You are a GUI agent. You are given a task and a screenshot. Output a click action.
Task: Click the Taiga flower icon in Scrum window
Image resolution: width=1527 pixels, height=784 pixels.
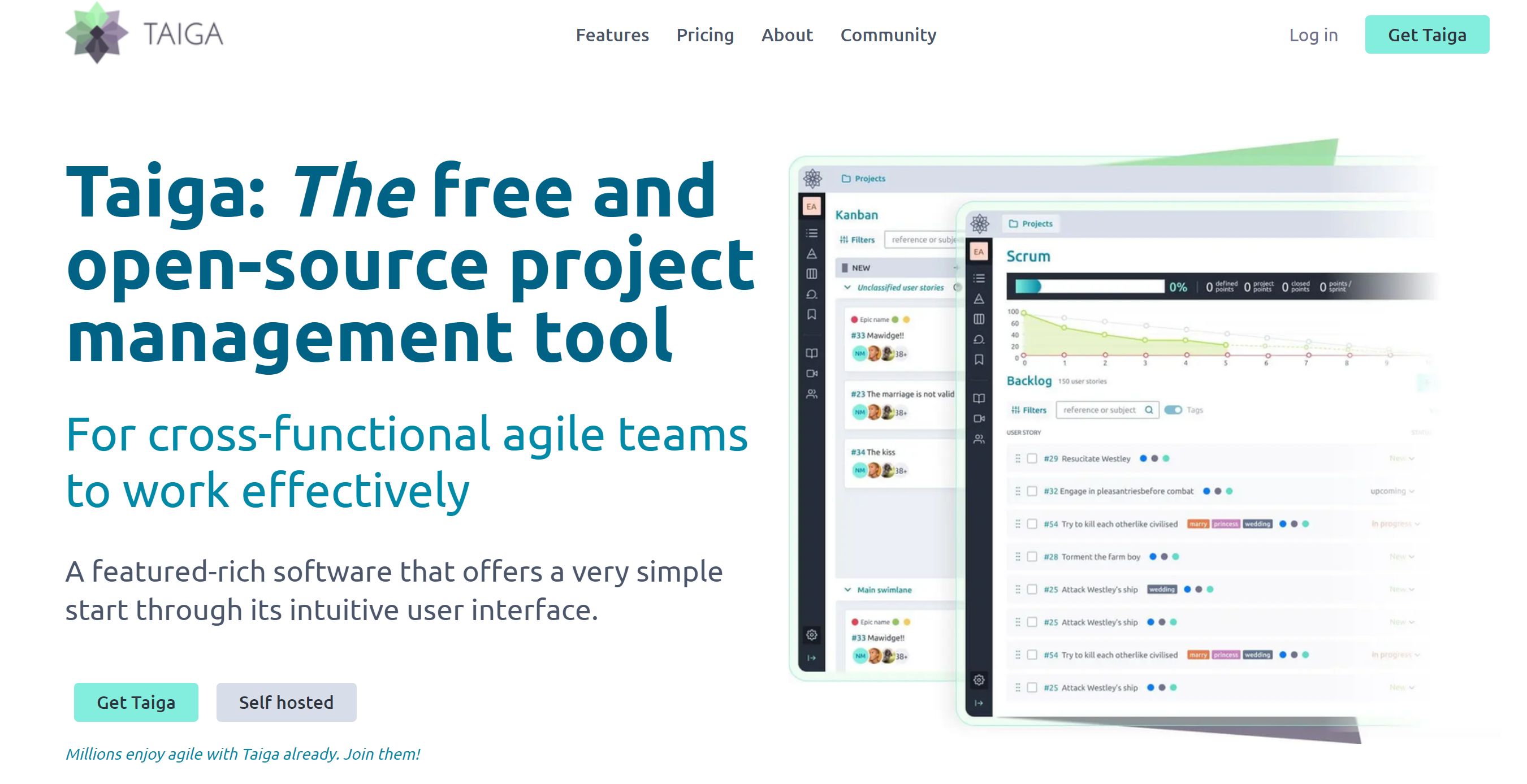point(980,223)
